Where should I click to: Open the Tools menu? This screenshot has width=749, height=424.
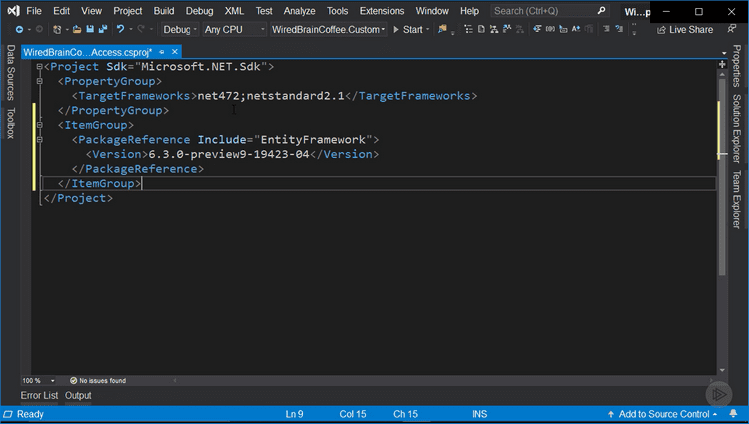coord(337,11)
